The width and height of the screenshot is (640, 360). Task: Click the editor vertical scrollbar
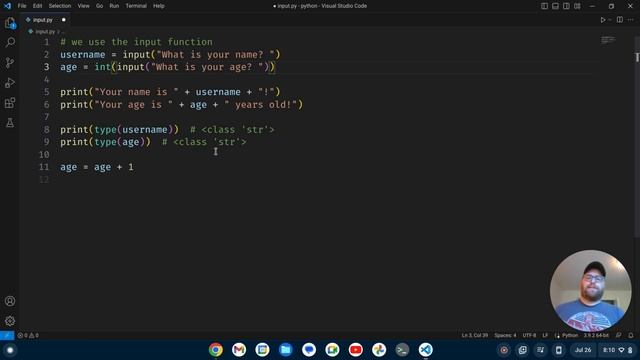click(637, 137)
